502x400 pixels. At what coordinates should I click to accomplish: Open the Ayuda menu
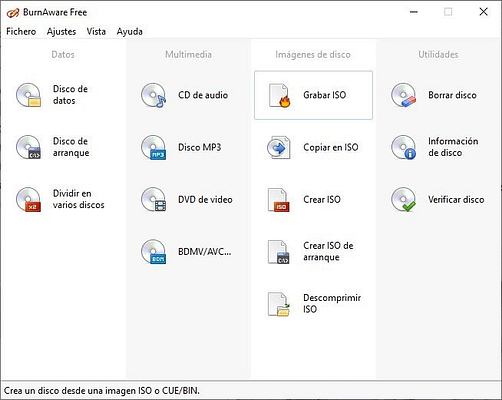click(x=130, y=32)
